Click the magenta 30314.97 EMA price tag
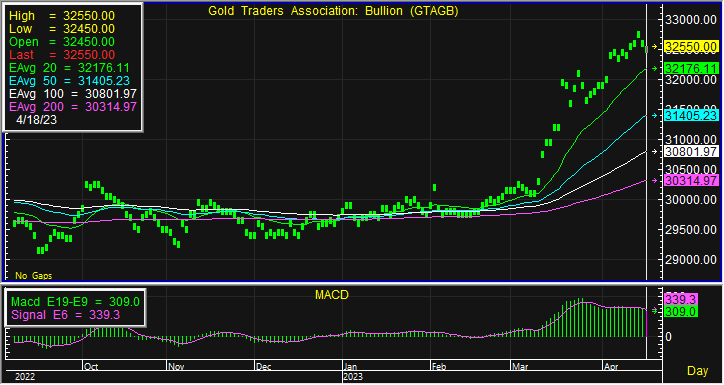 691,180
